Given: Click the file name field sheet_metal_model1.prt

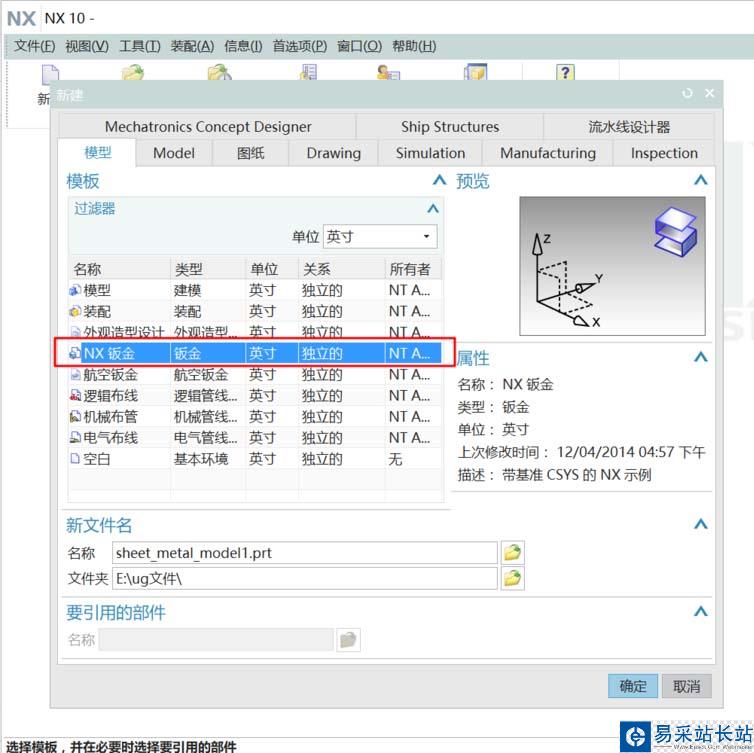Looking at the screenshot, I should [304, 553].
